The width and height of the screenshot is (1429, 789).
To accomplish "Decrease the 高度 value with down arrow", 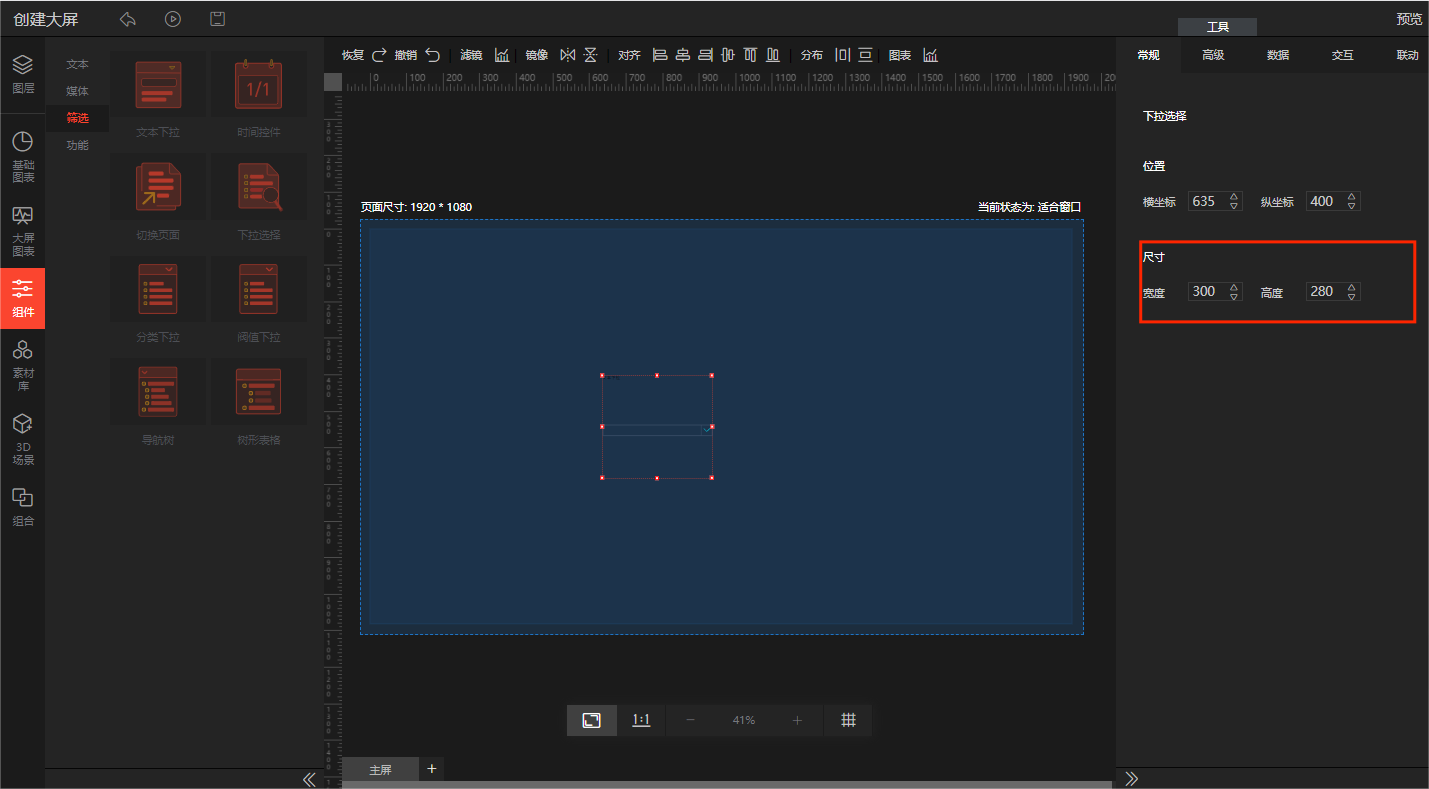I will [1352, 296].
